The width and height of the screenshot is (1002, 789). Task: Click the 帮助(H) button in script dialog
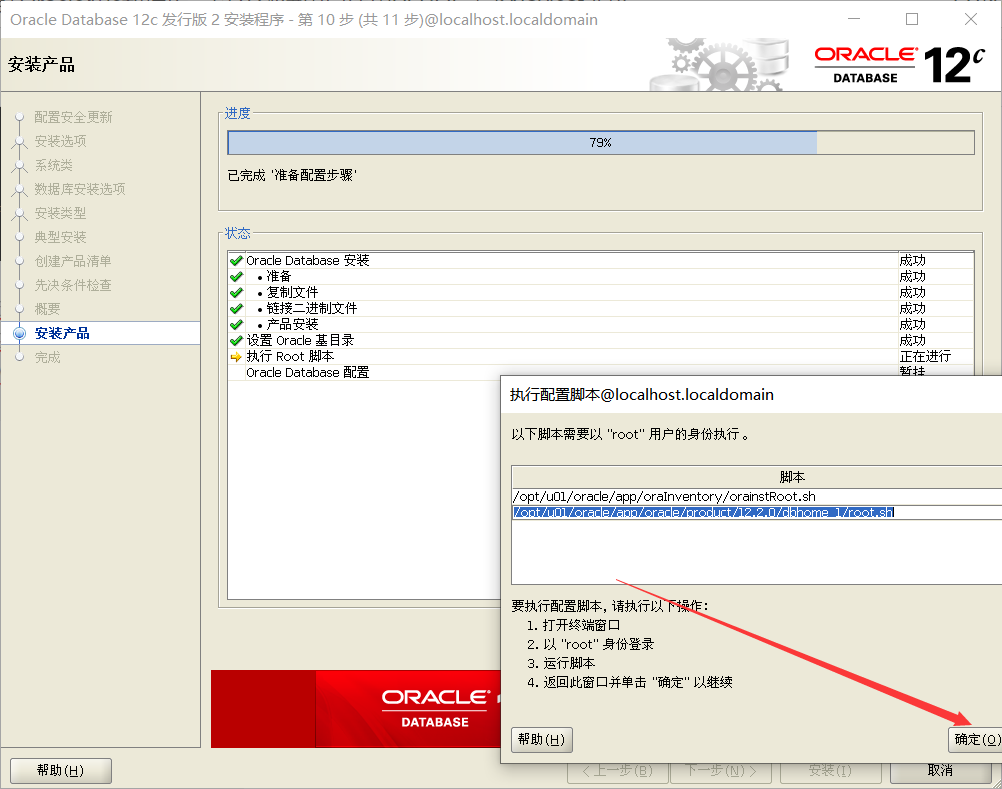541,739
